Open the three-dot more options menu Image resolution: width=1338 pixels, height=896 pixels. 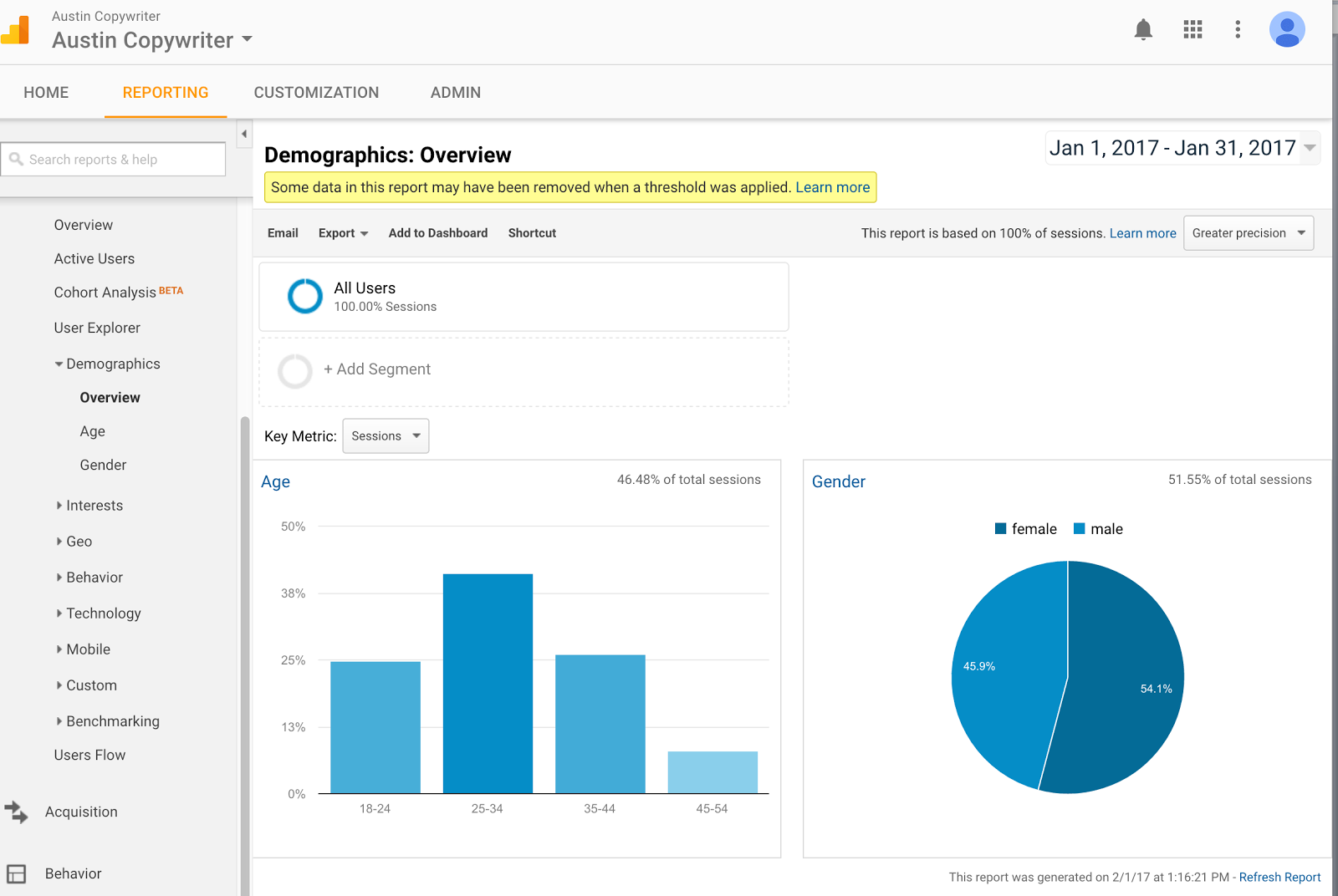1238,30
